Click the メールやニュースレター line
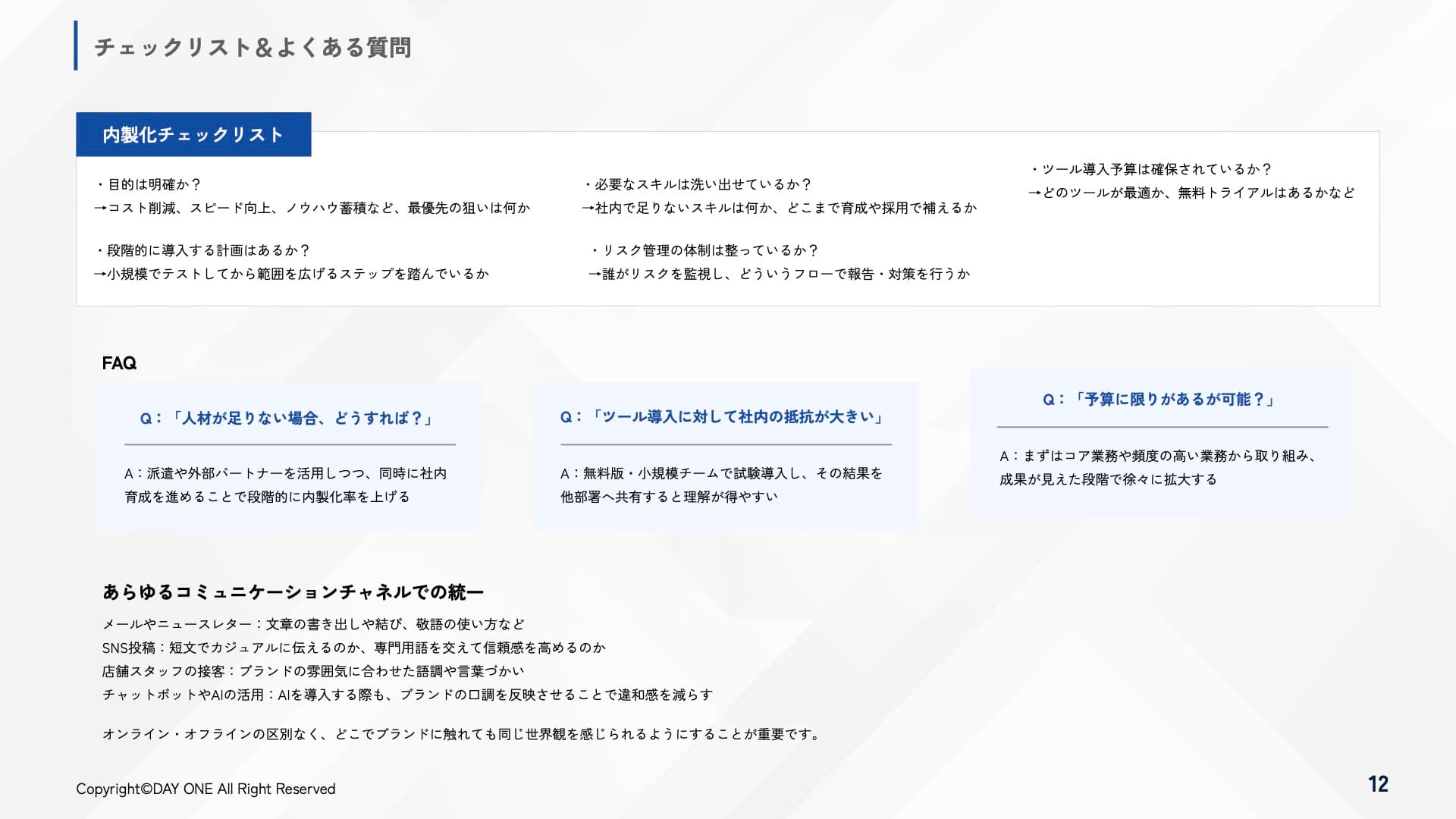Image resolution: width=1456 pixels, height=819 pixels. click(x=313, y=624)
